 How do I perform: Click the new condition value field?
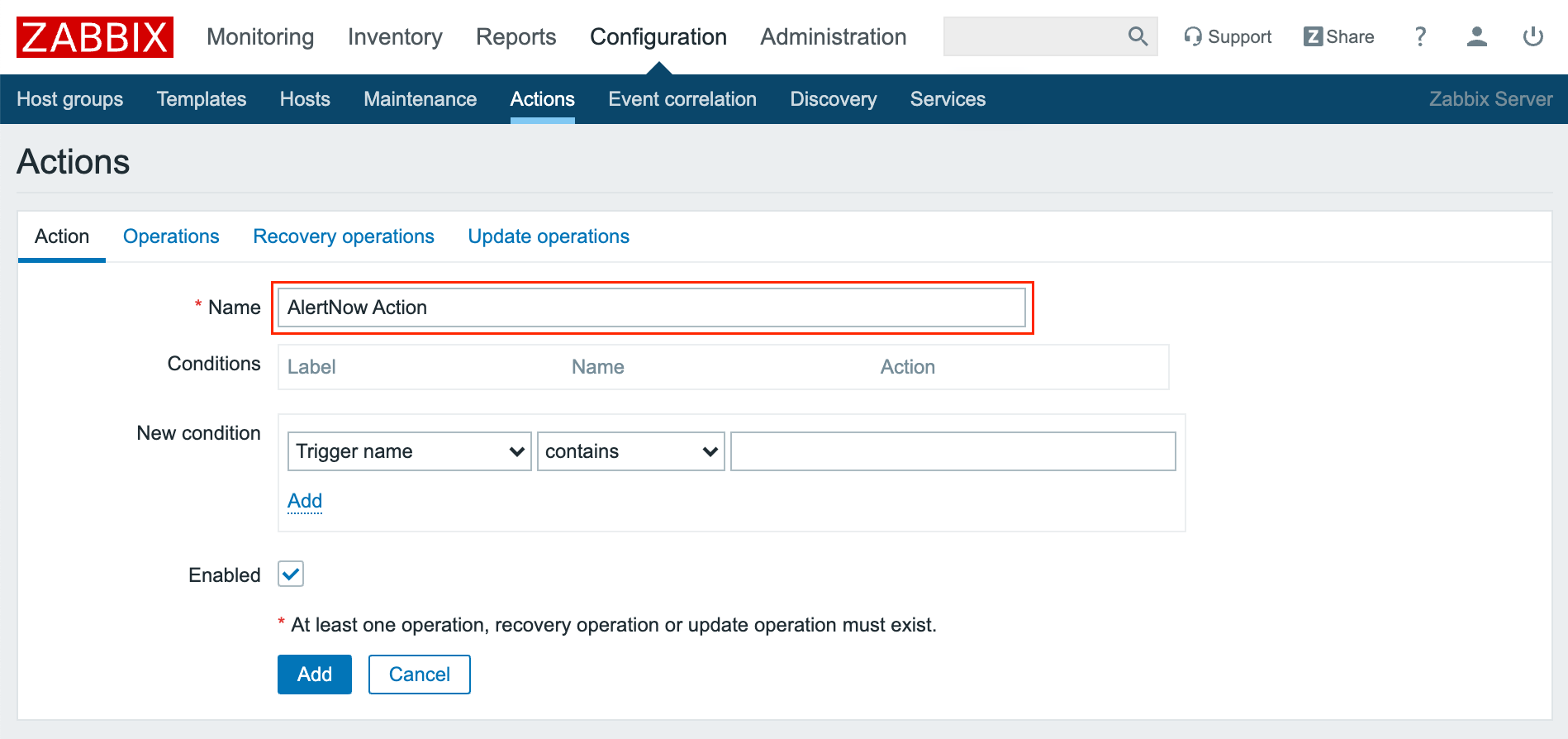[x=953, y=451]
